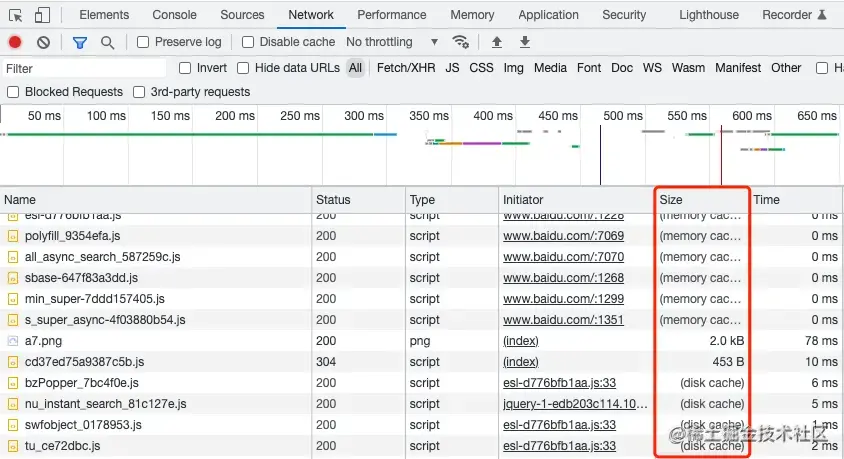
Task: Open the Console tab
Action: click(174, 15)
